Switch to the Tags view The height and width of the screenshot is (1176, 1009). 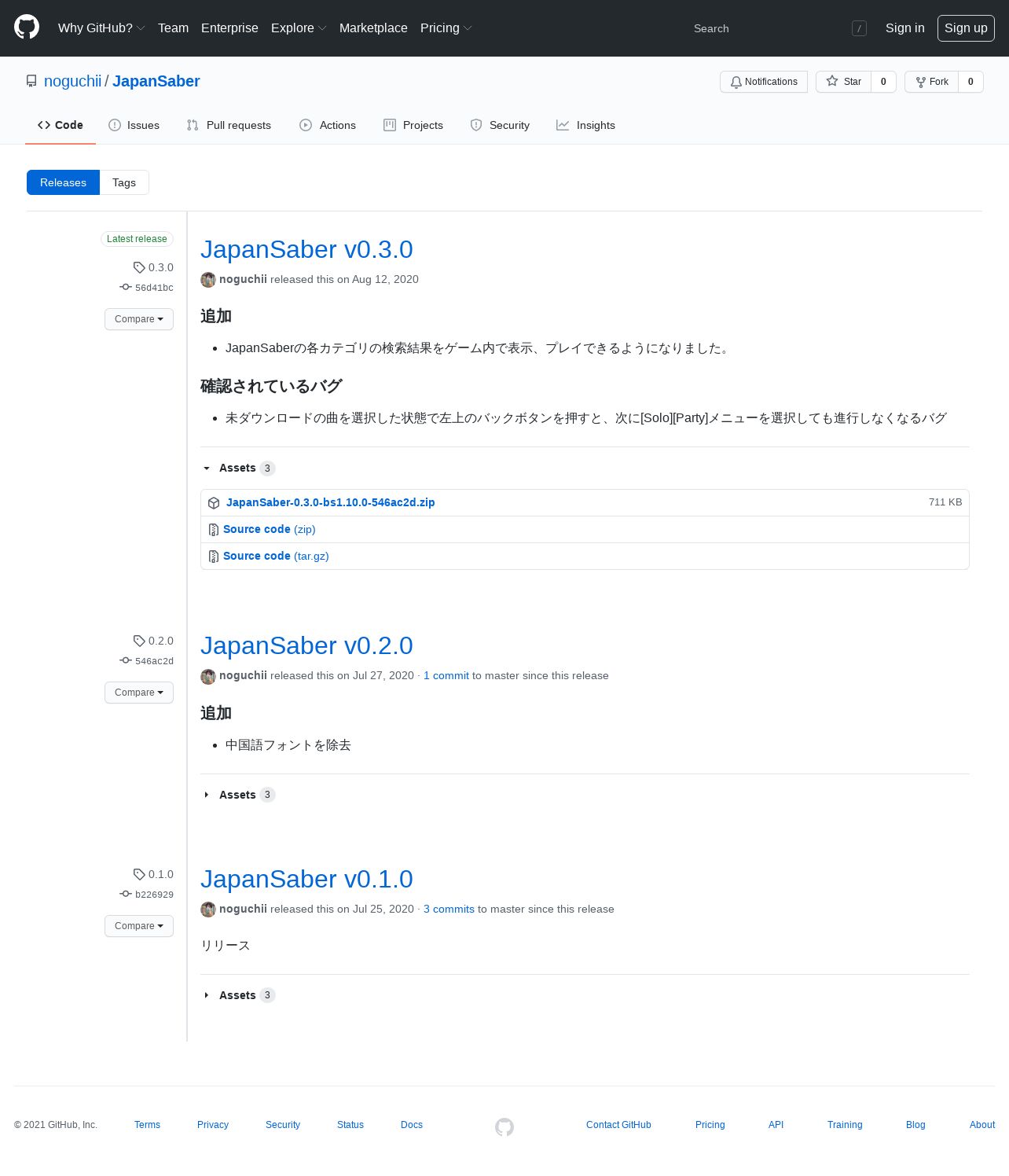(124, 182)
